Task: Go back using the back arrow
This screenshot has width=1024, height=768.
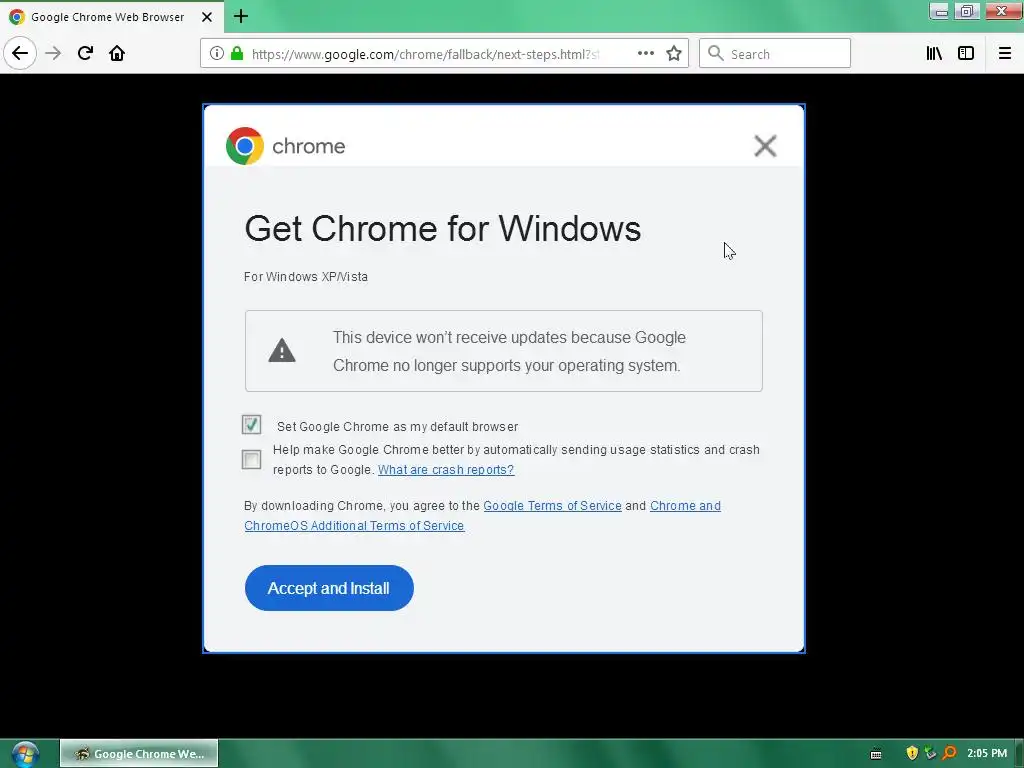Action: (x=20, y=54)
